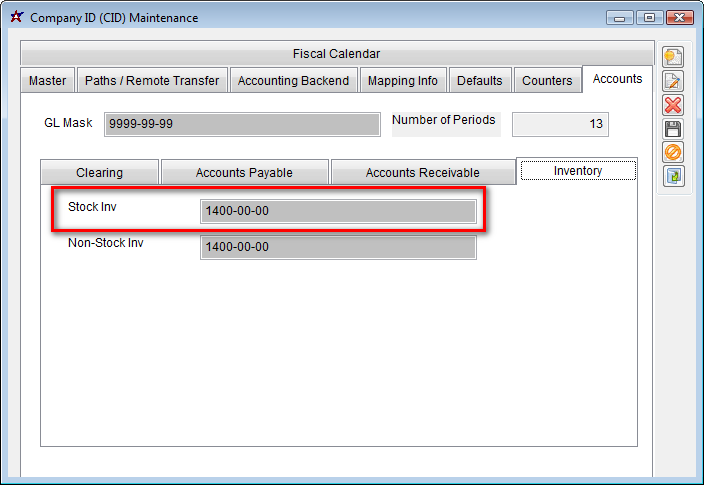Click the red X delete icon
The width and height of the screenshot is (704, 485).
[x=673, y=105]
